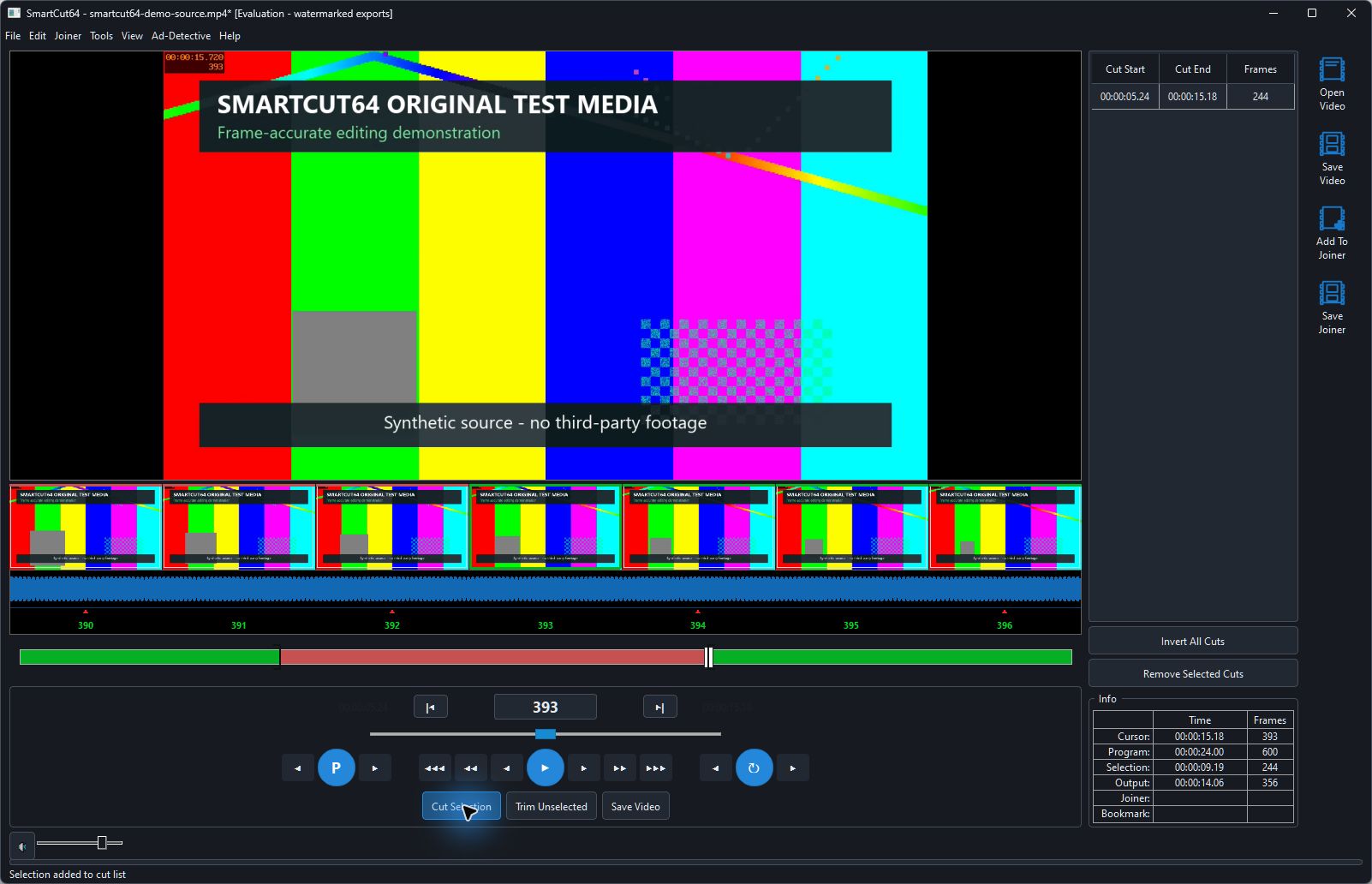This screenshot has height=884, width=1372.
Task: Click the Remove Selected Cuts button
Action: [1193, 674]
